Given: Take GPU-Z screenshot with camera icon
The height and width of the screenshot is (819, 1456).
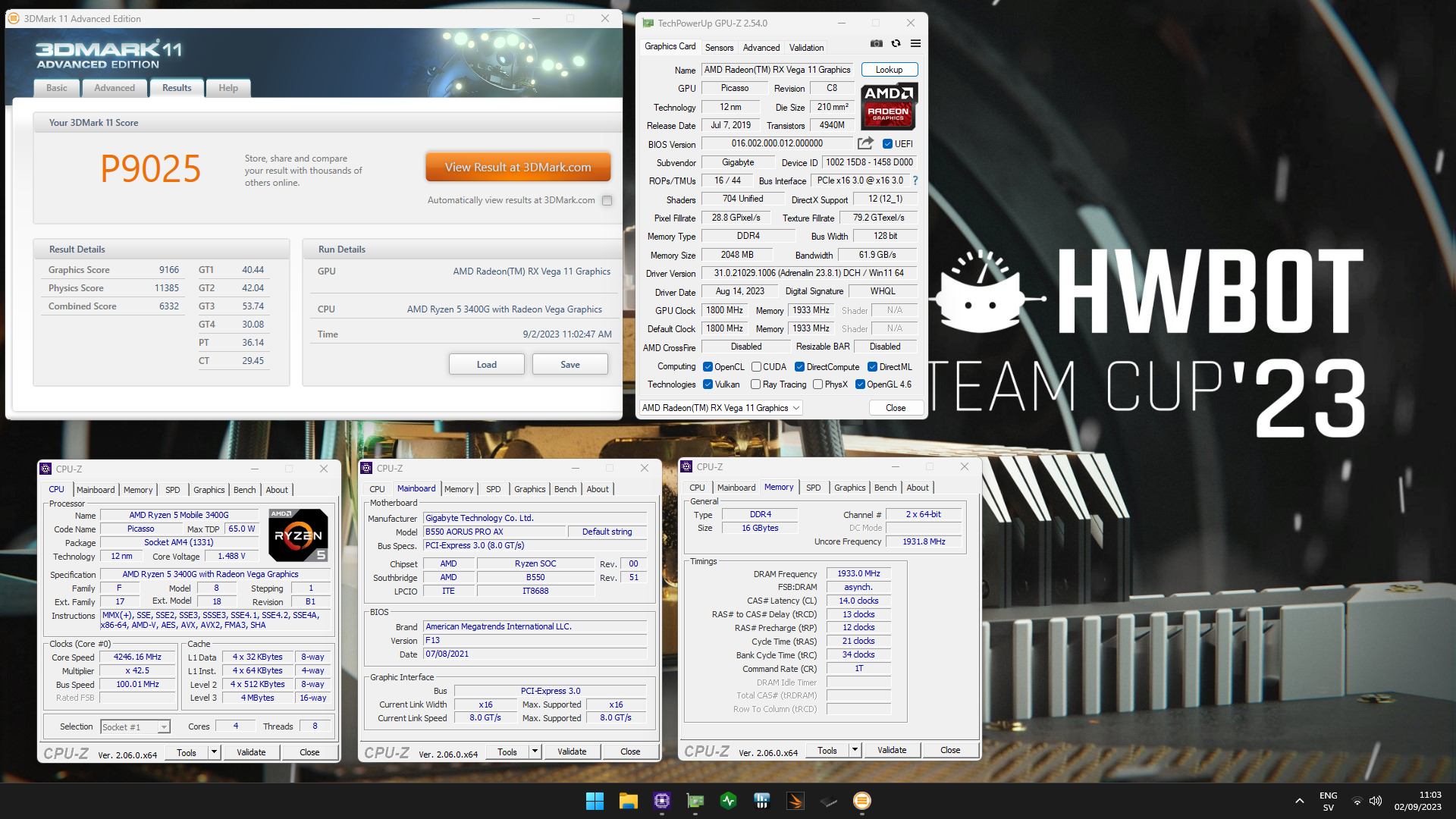Looking at the screenshot, I should [x=876, y=43].
